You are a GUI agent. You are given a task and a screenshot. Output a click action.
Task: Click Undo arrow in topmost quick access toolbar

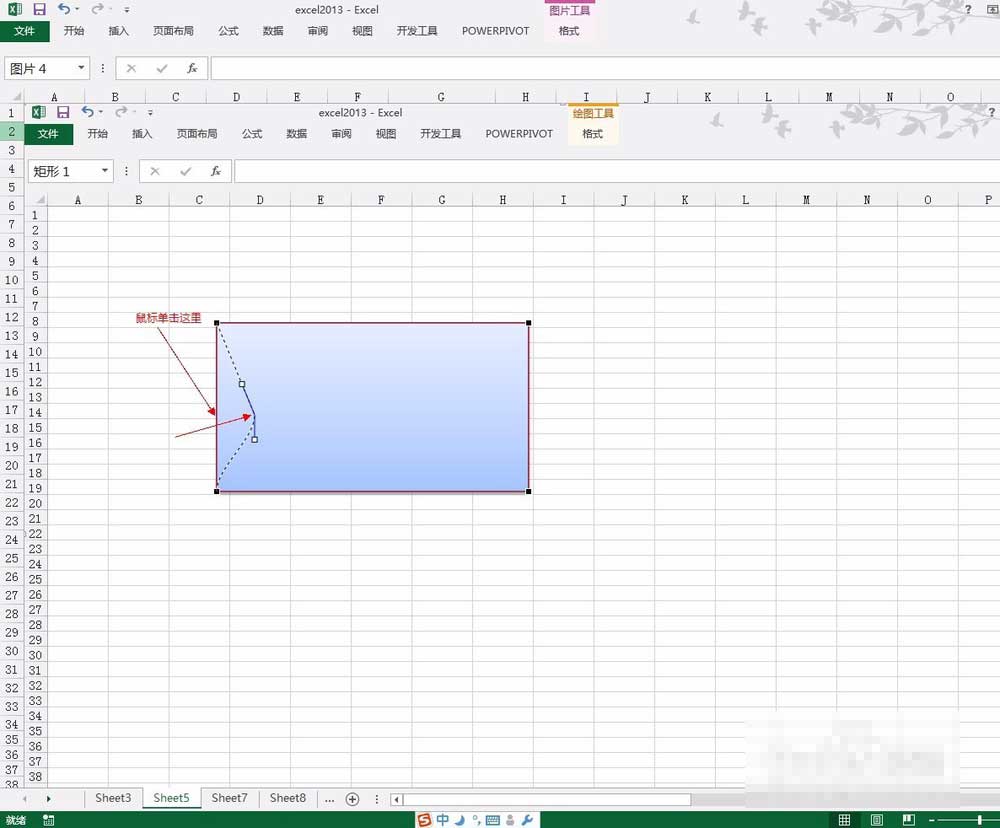(x=64, y=9)
